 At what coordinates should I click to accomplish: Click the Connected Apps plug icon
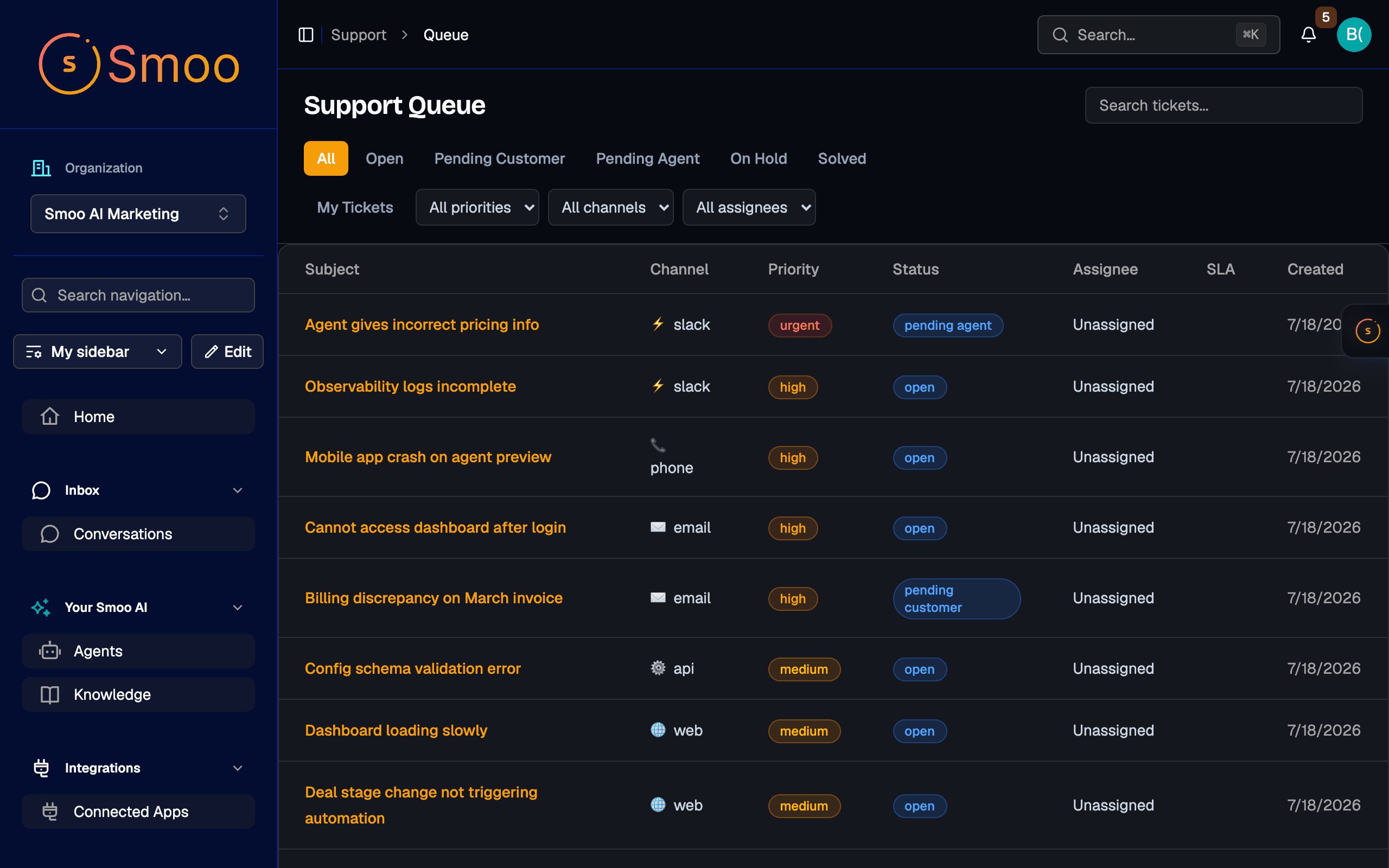(x=50, y=812)
